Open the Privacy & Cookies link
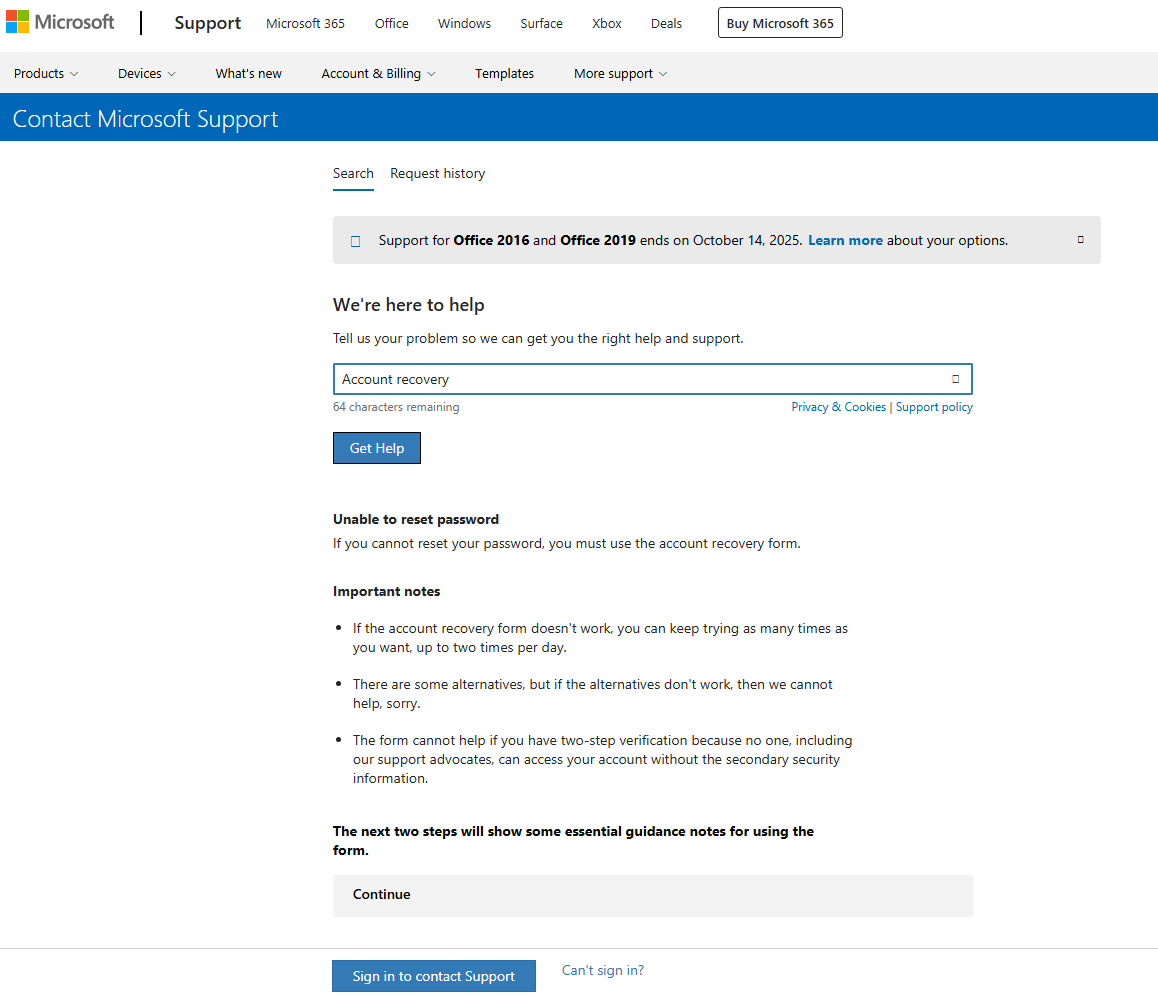 coord(838,407)
